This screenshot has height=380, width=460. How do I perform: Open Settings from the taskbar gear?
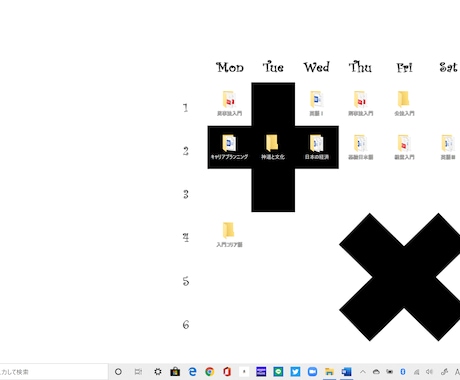pos(158,372)
